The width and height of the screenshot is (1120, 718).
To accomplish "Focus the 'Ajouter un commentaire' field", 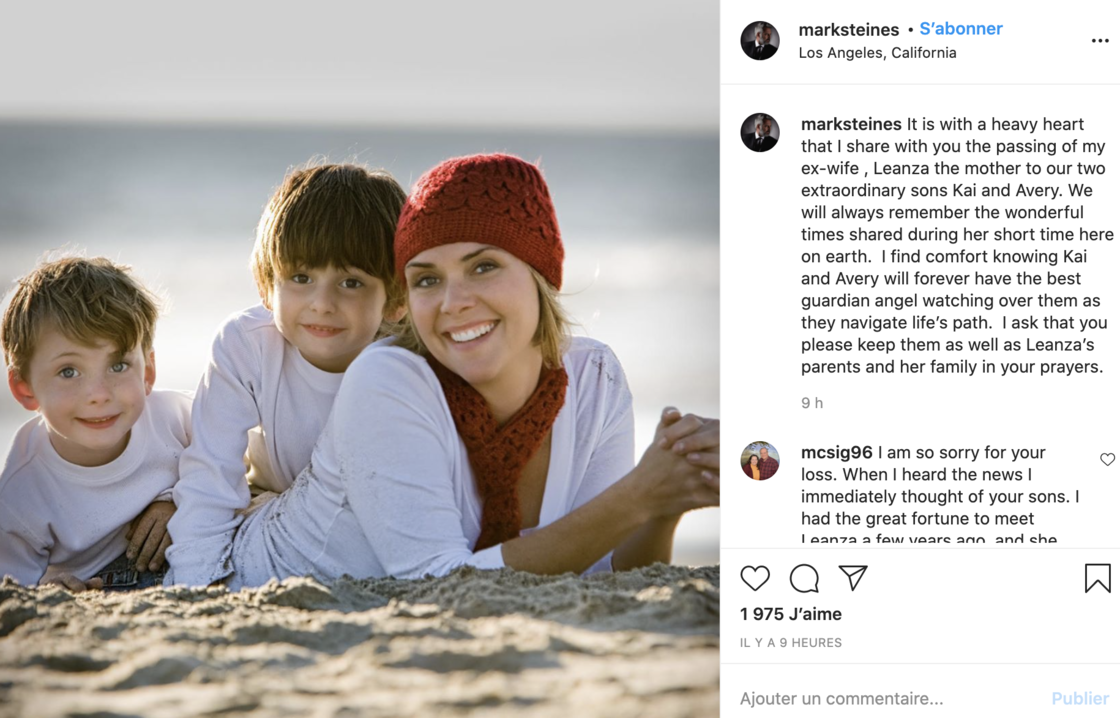I will [x=886, y=698].
